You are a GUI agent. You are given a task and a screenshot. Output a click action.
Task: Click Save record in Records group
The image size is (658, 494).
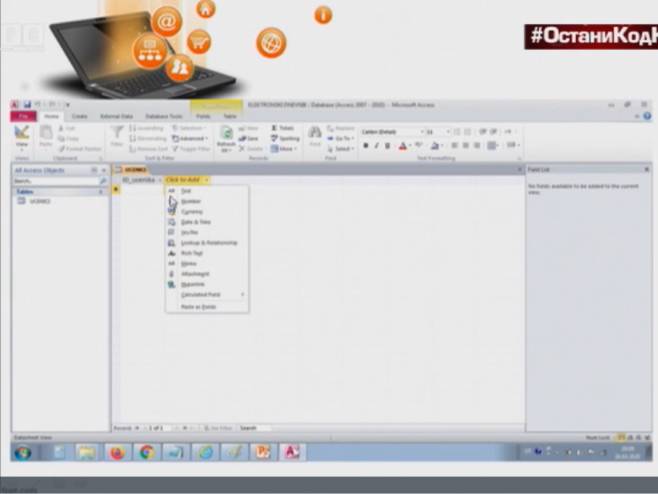pyautogui.click(x=248, y=138)
